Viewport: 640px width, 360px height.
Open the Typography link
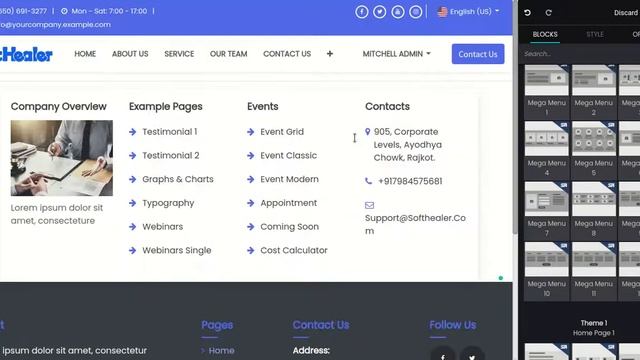168,203
